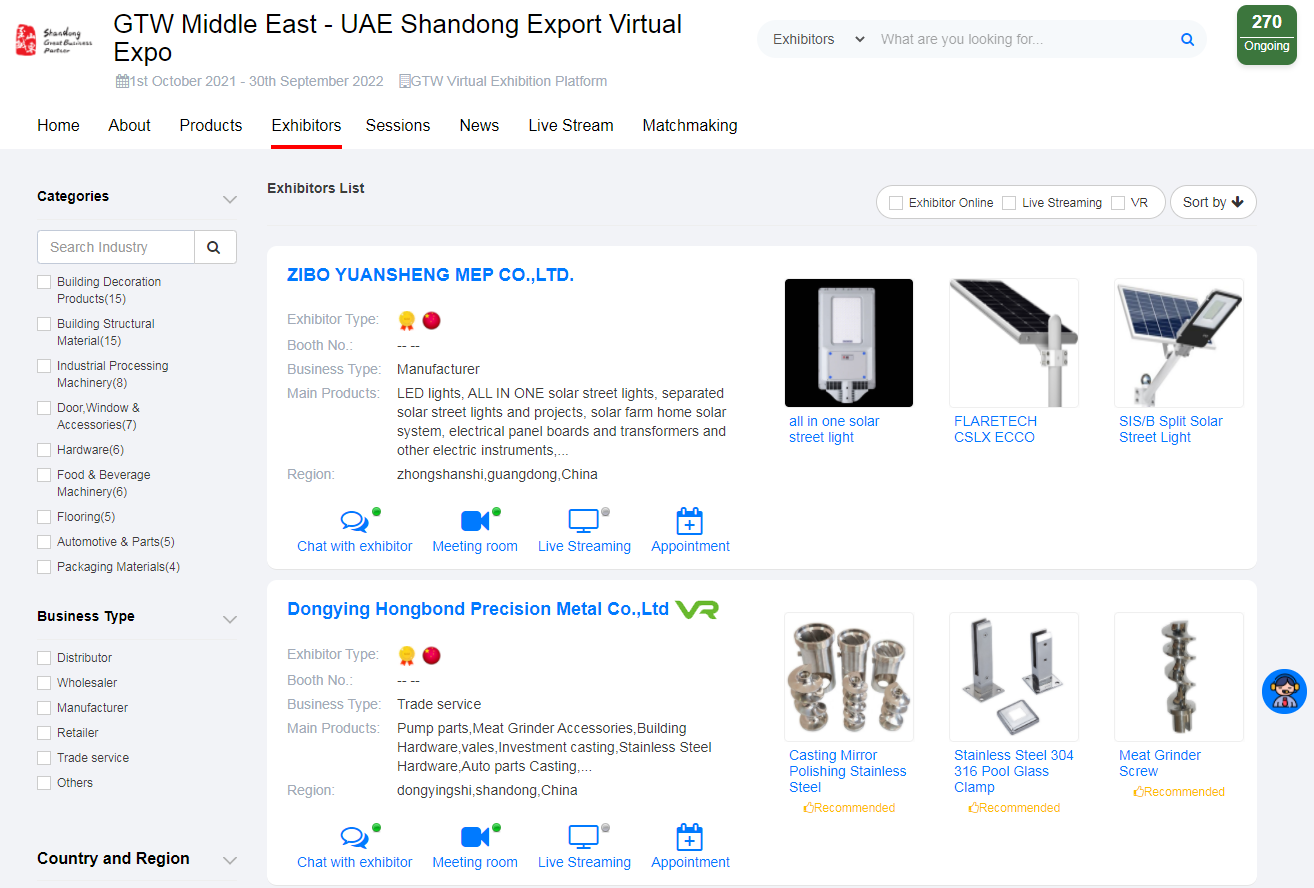Tick the VR filter checkbox
This screenshot has height=888, width=1314.
[1118, 203]
